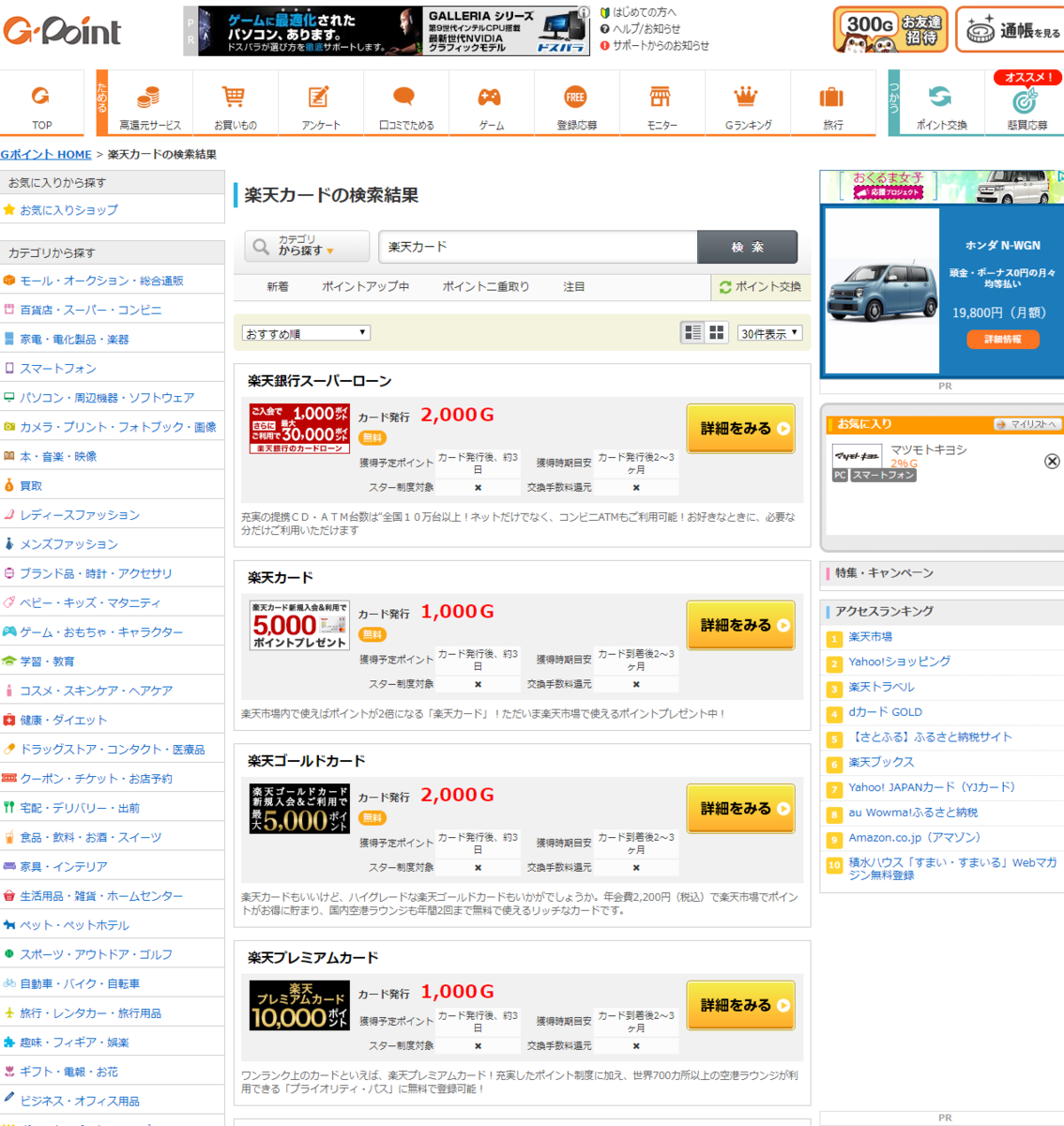View details for 楽天ゴールドカード
The height and width of the screenshot is (1126, 1064).
[741, 809]
